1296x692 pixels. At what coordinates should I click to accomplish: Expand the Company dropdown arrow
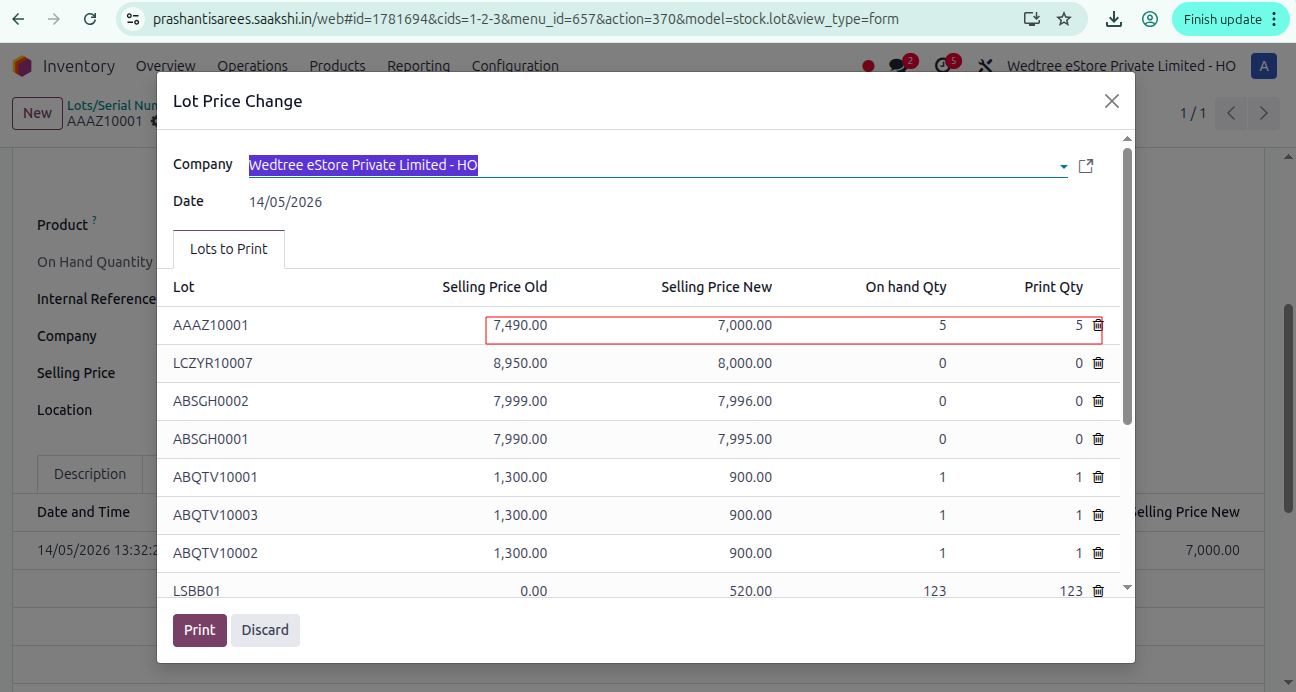pos(1063,167)
